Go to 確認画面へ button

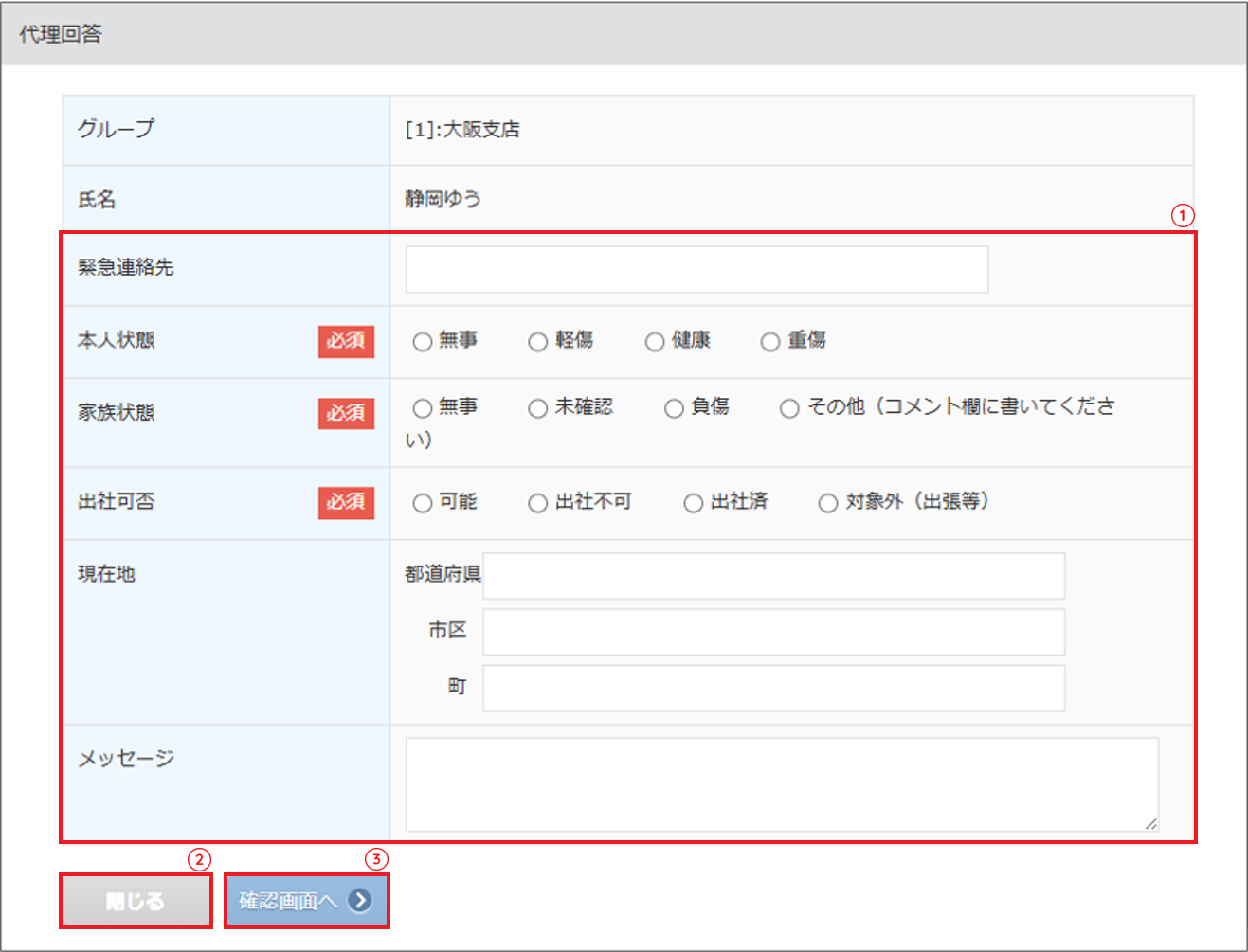[x=307, y=901]
